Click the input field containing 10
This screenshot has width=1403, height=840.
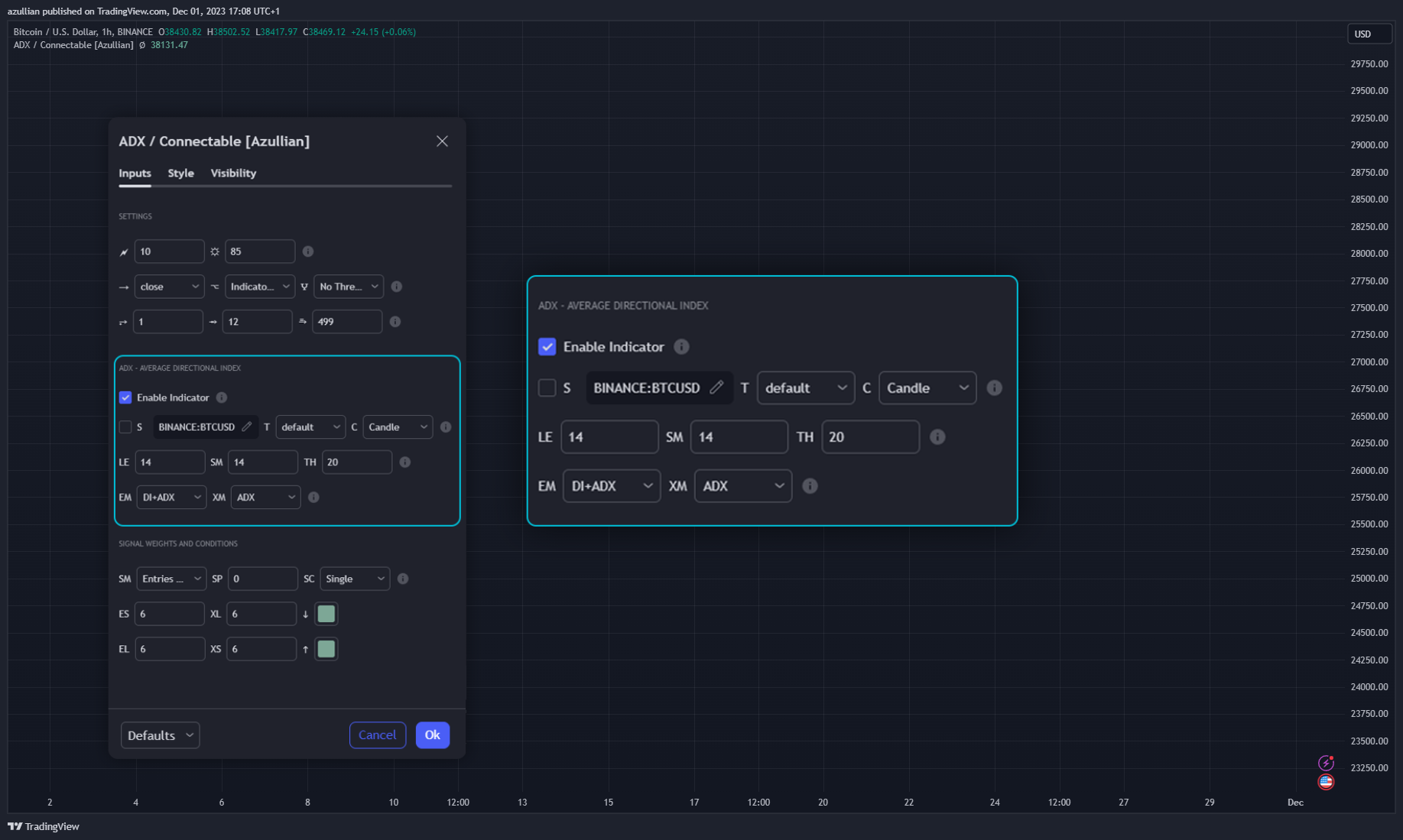point(169,251)
